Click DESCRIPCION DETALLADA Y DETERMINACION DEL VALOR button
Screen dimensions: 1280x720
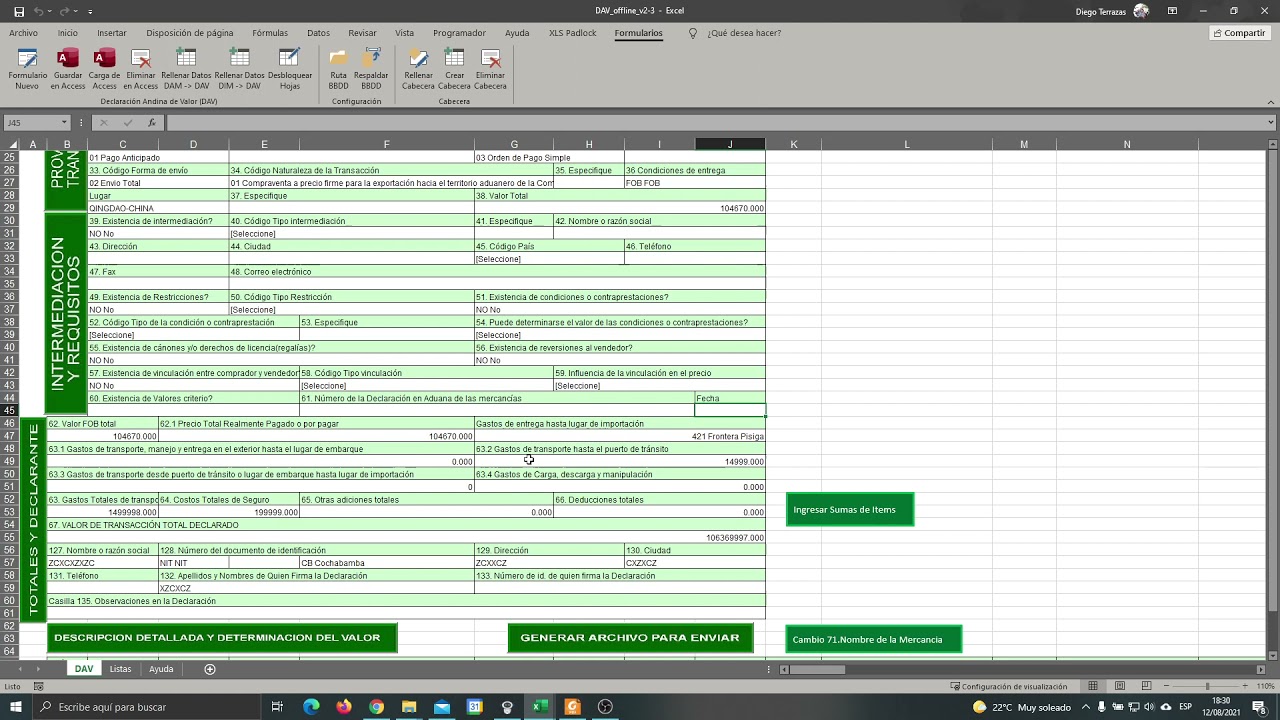point(221,638)
